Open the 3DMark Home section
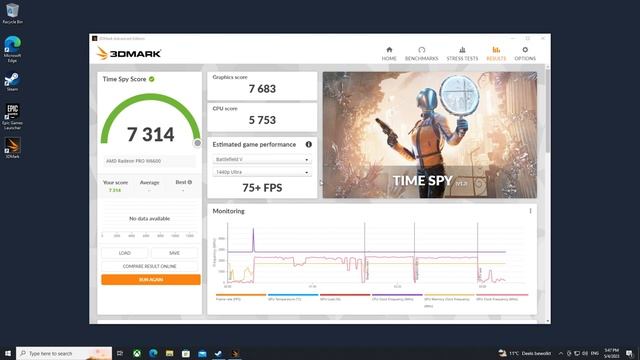This screenshot has width=640, height=360. [x=389, y=53]
